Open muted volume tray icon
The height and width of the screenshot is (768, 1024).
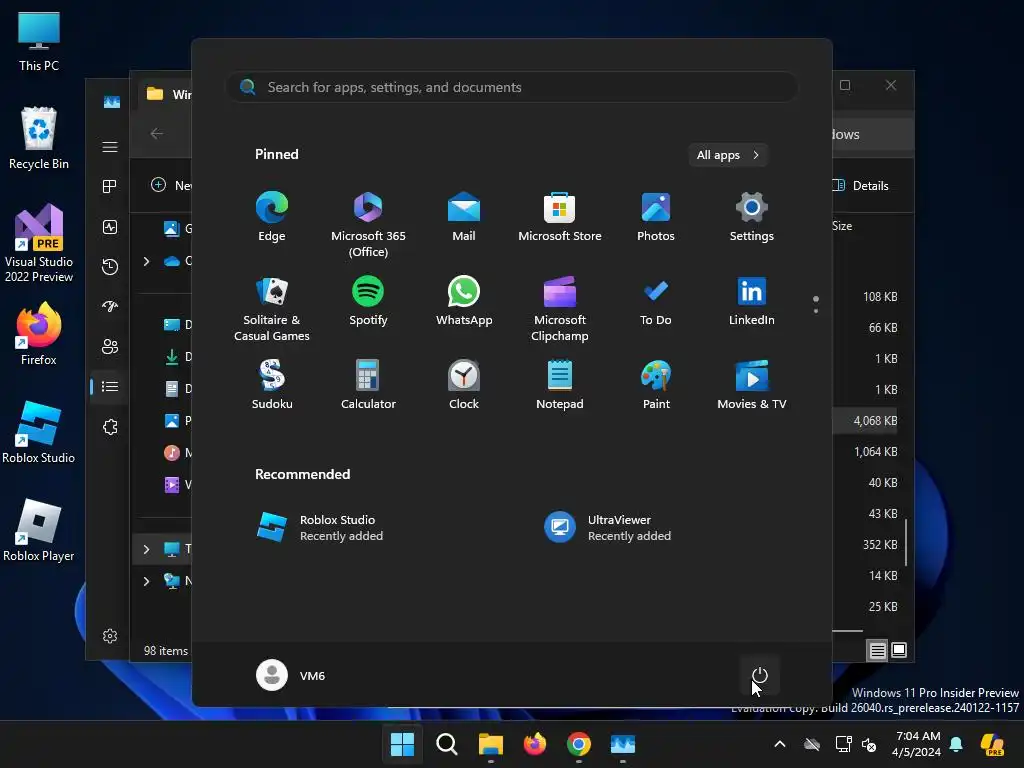869,744
